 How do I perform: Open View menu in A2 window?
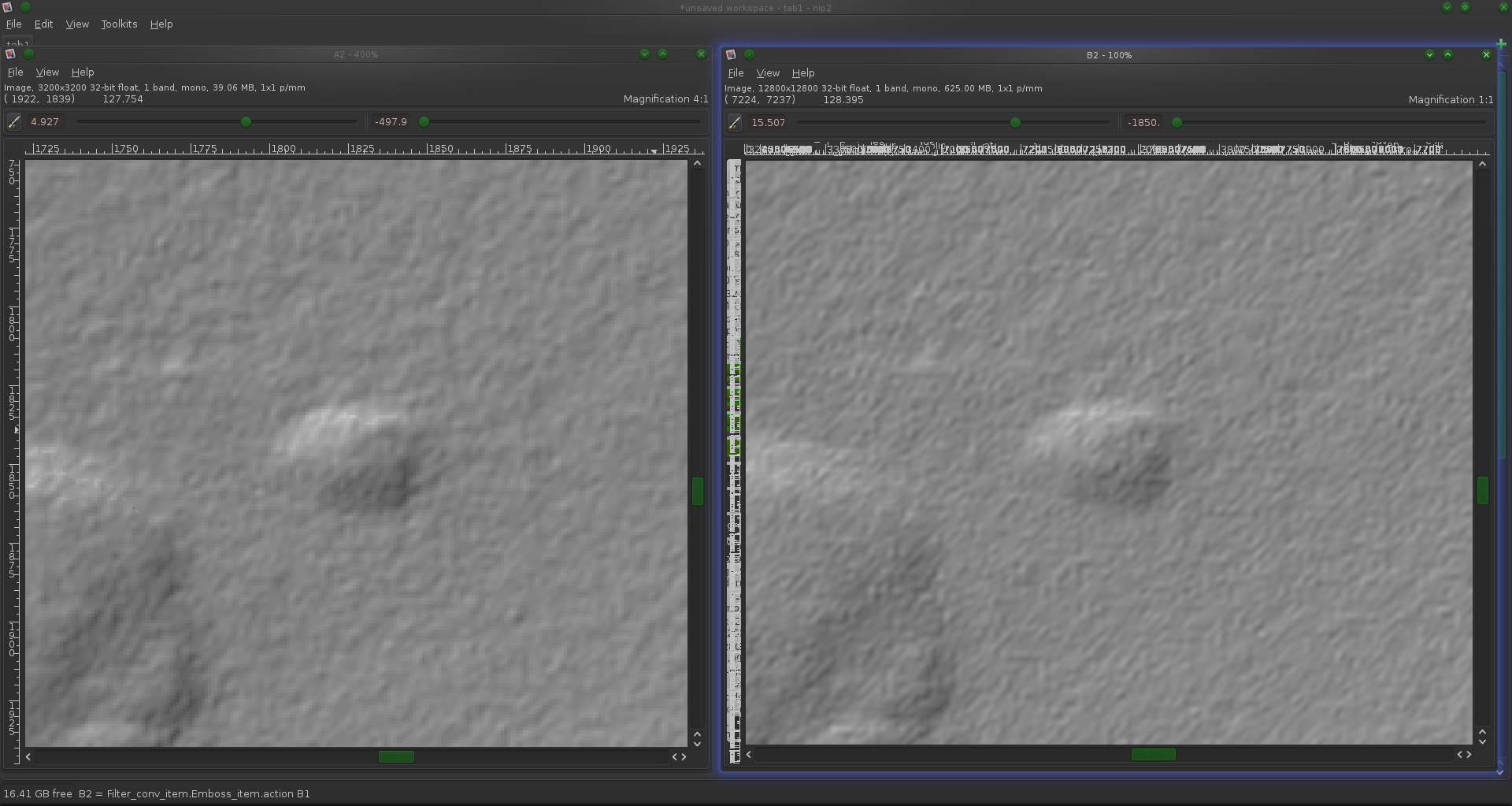click(x=47, y=72)
